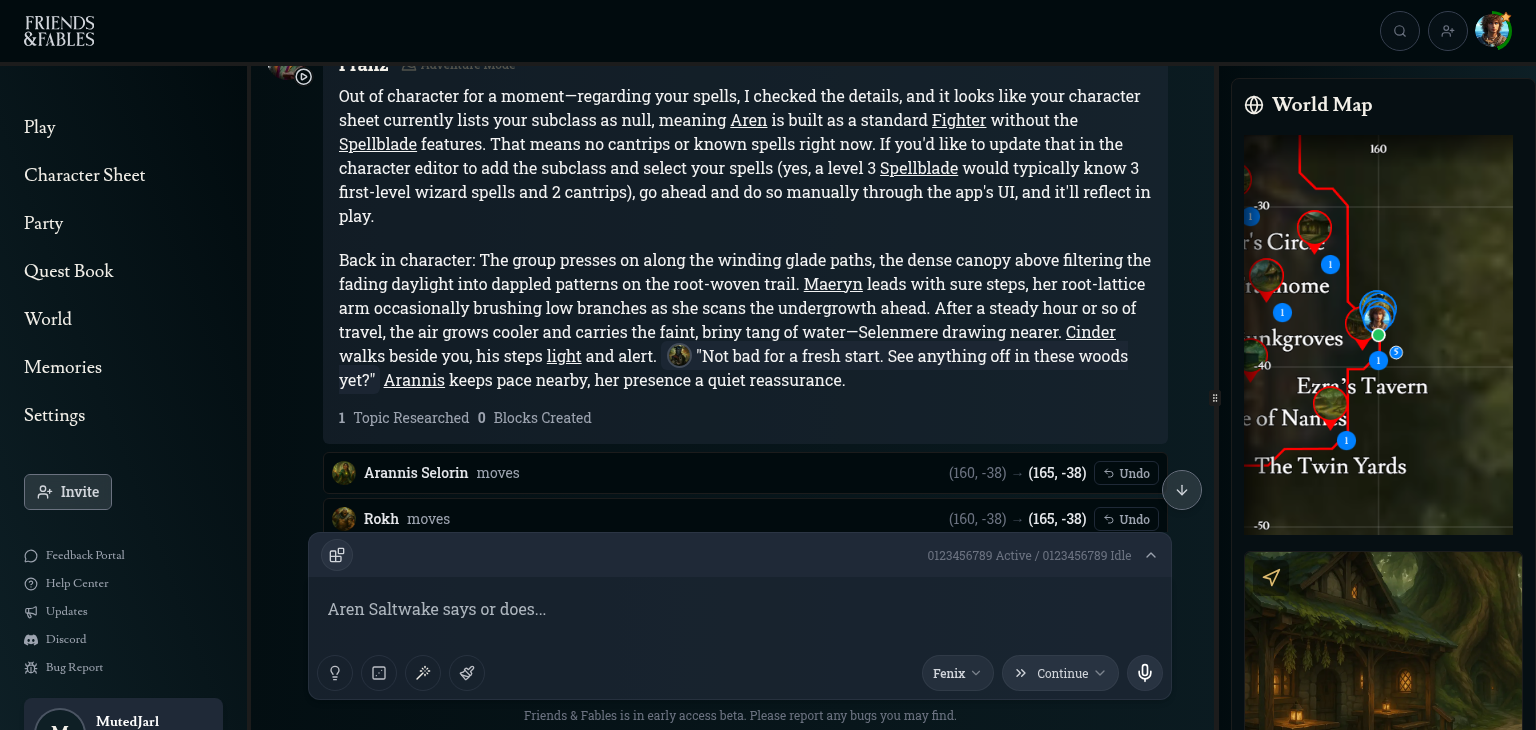Open the Discord link
This screenshot has width=1536, height=730.
(x=66, y=639)
